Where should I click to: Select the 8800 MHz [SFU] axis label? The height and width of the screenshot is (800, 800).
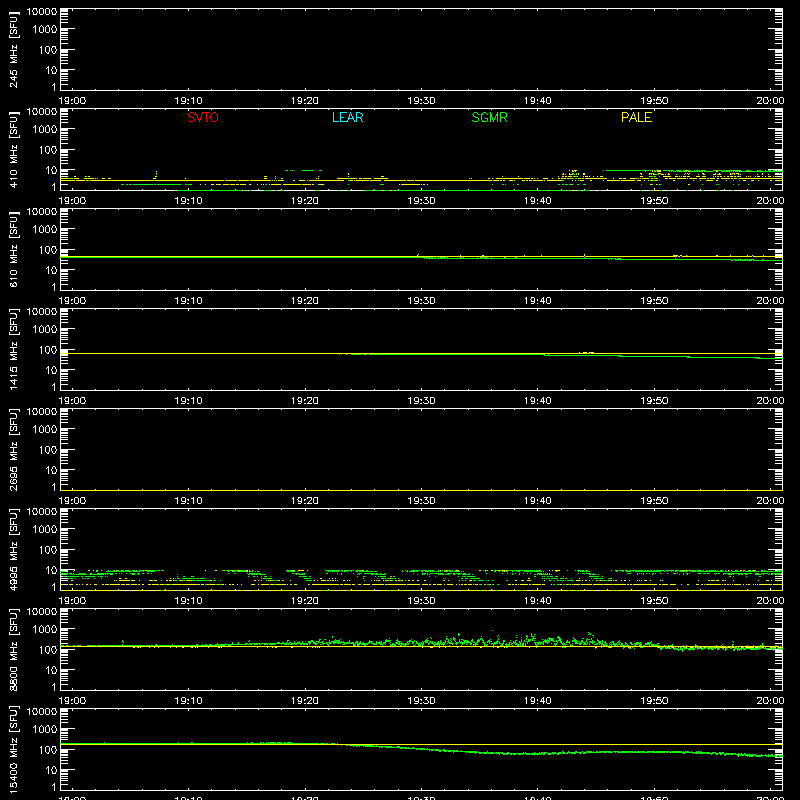point(13,649)
